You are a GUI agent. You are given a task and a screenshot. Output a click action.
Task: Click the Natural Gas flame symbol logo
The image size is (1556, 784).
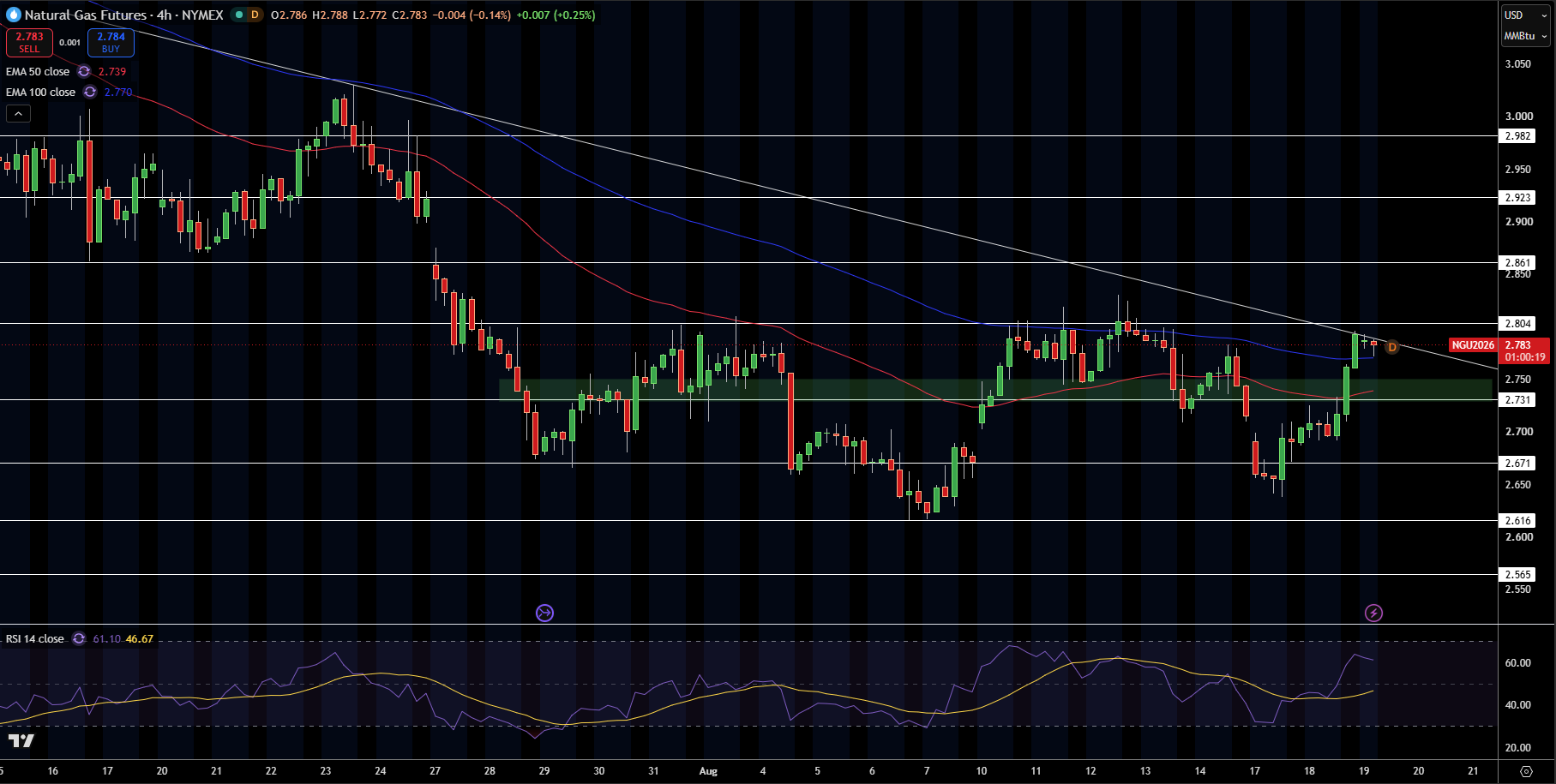tap(13, 15)
